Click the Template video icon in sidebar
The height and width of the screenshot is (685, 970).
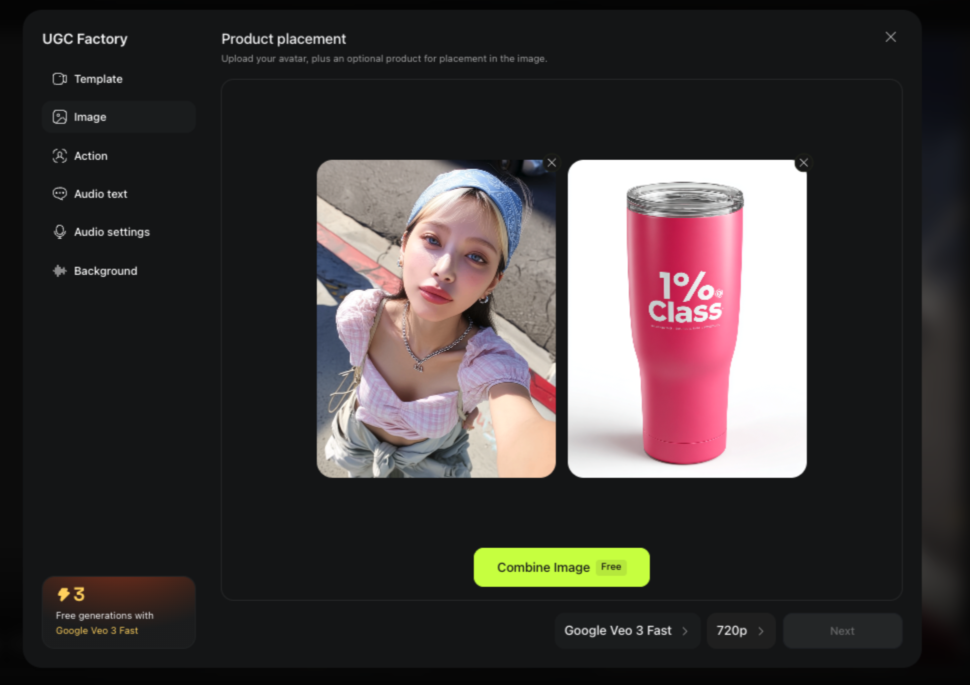coord(59,79)
